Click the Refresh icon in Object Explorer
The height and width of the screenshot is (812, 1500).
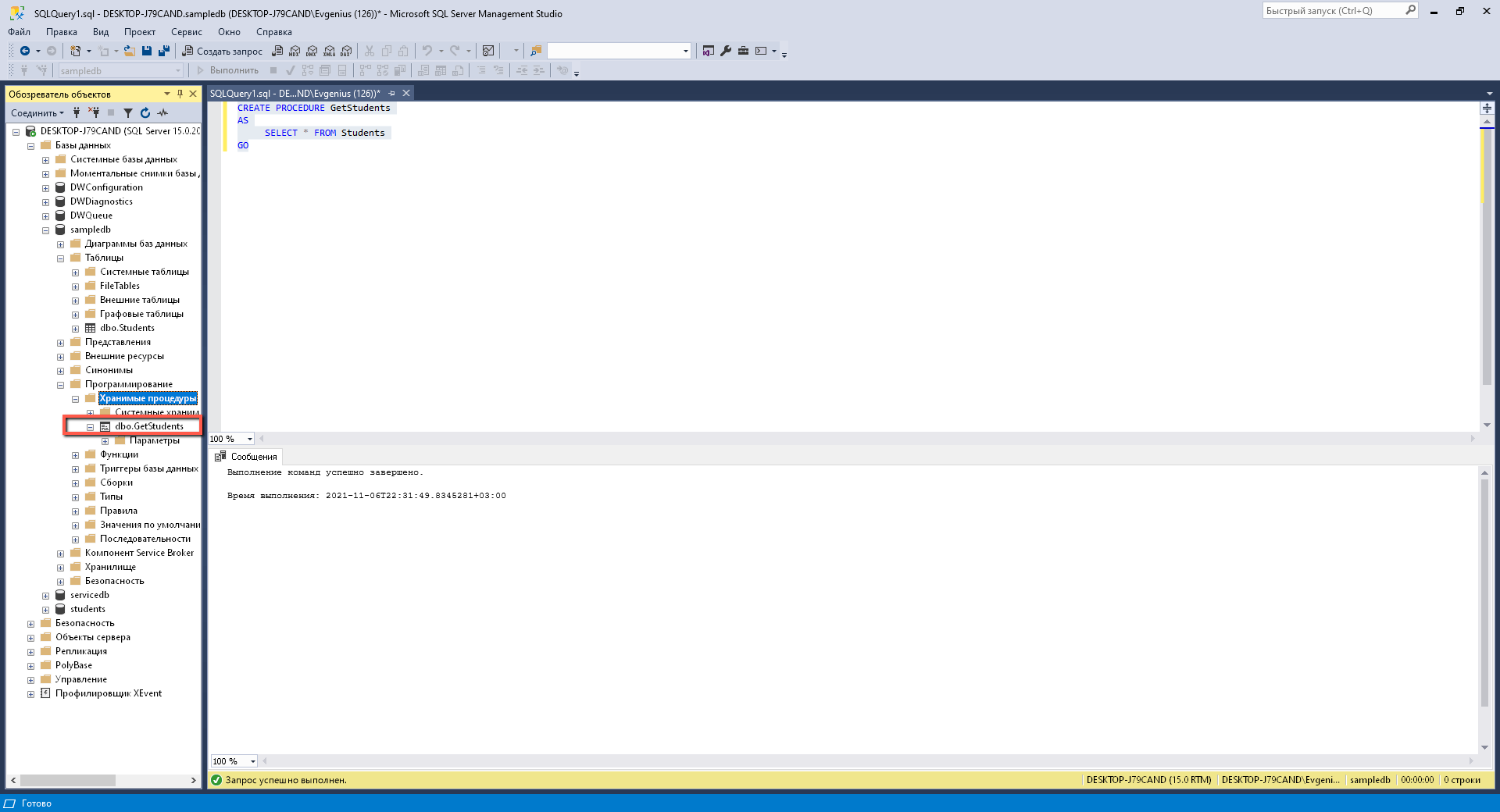[x=145, y=113]
